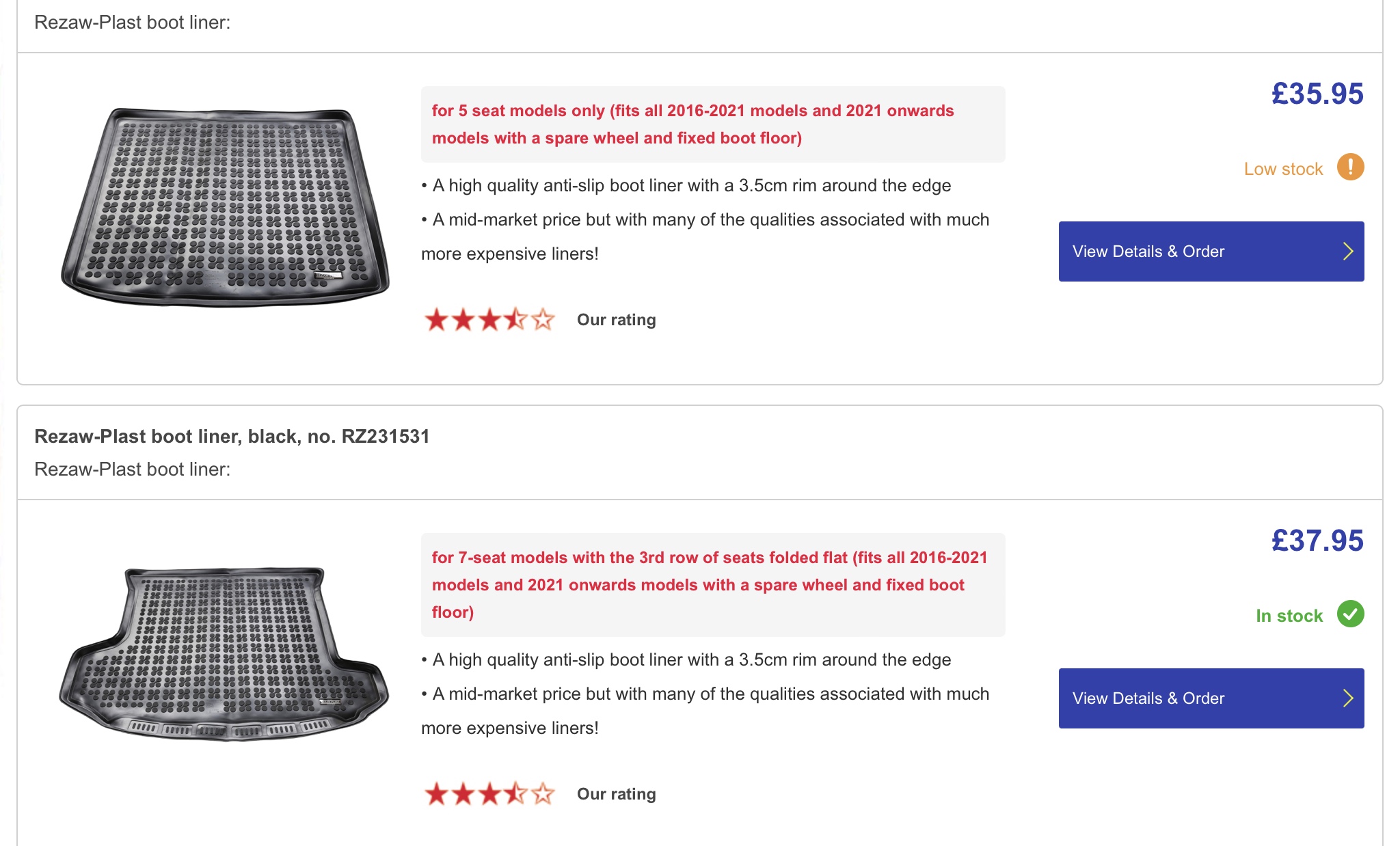Click the chevron arrow on the first View Details button
The image size is (1400, 846).
pos(1348,251)
